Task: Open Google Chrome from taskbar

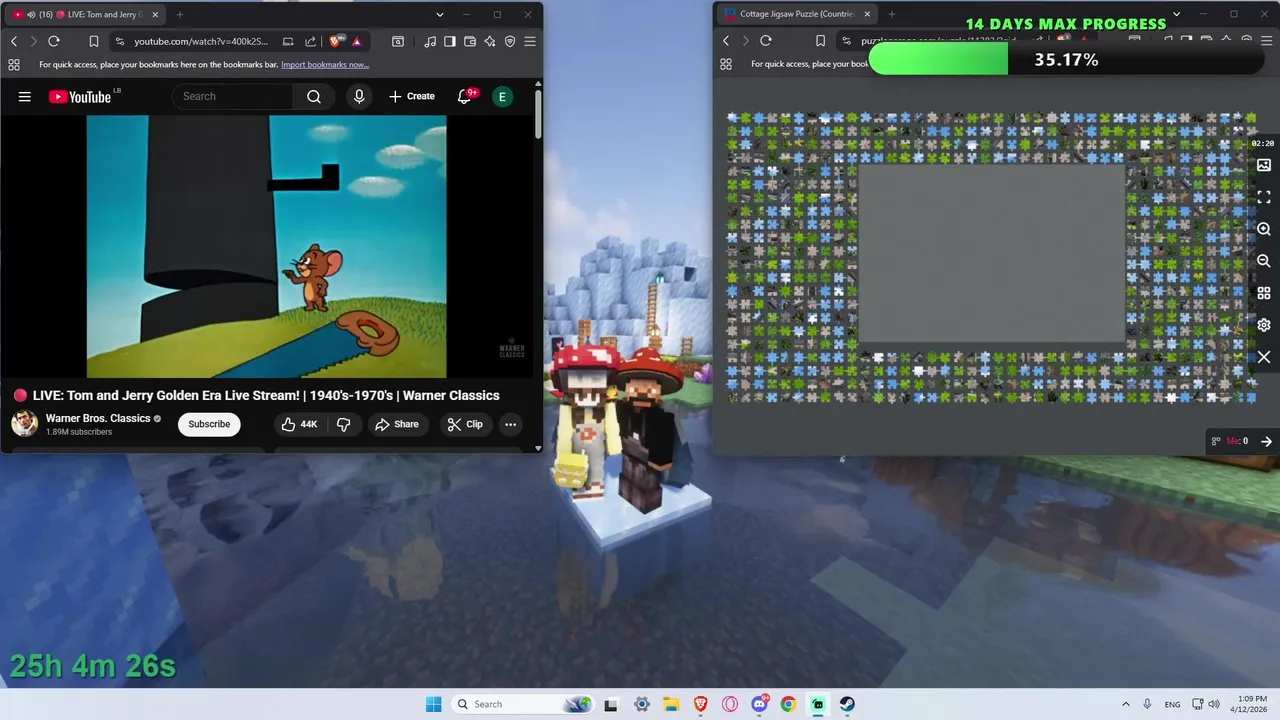Action: coord(788,704)
